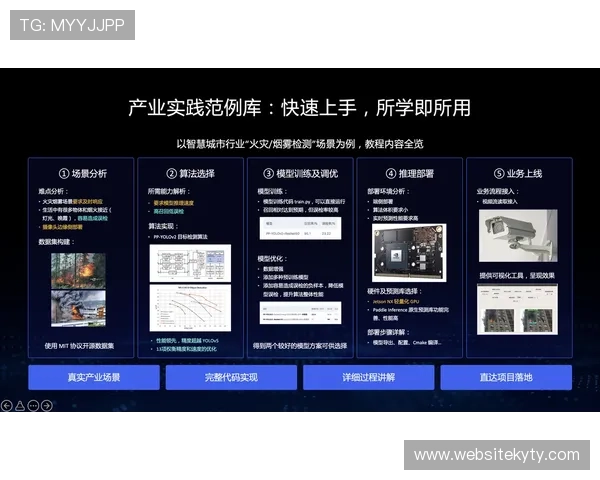Select the 数据增强 bullet
The height and width of the screenshot is (480, 600).
273,269
